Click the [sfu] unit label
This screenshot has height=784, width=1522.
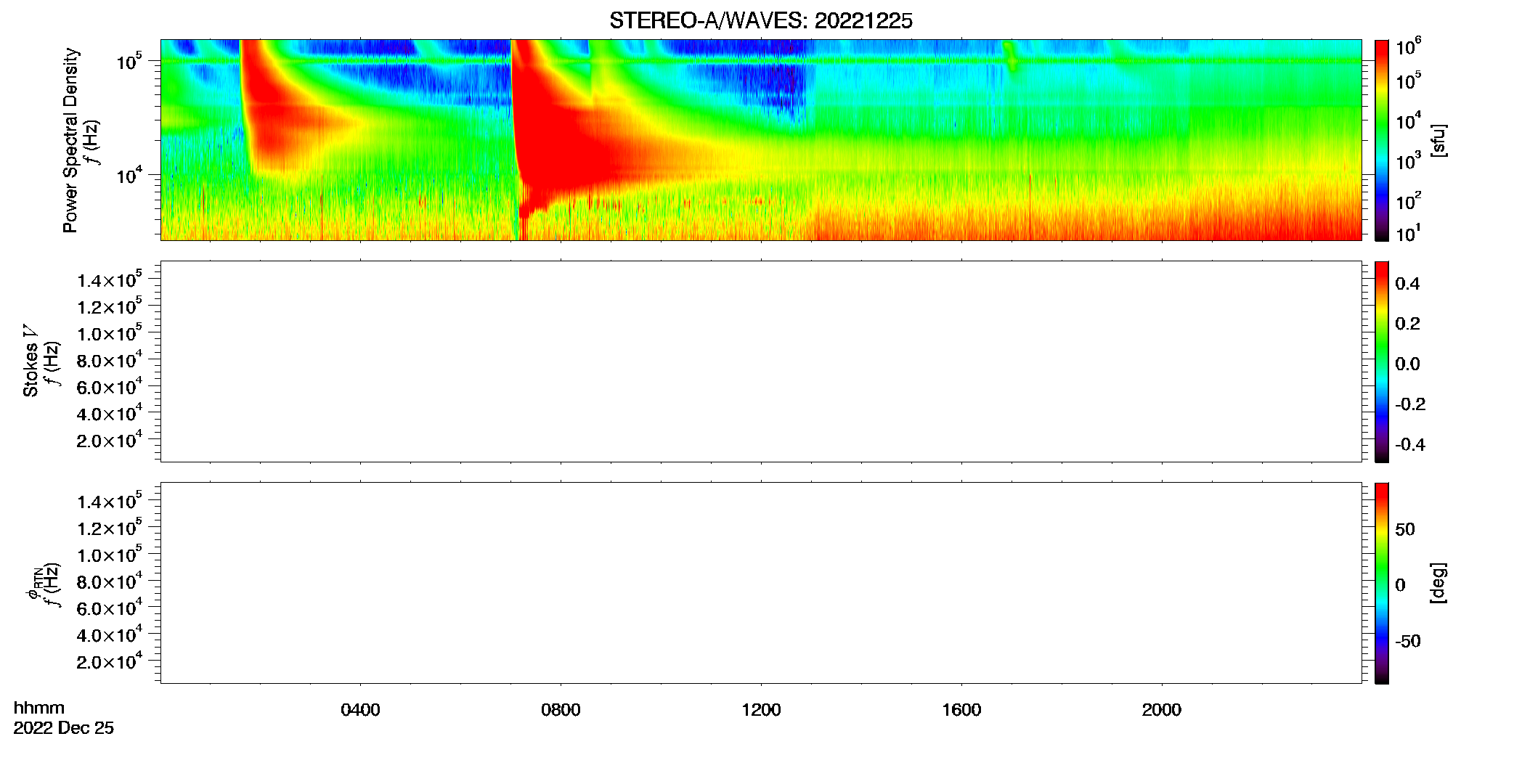point(1438,140)
